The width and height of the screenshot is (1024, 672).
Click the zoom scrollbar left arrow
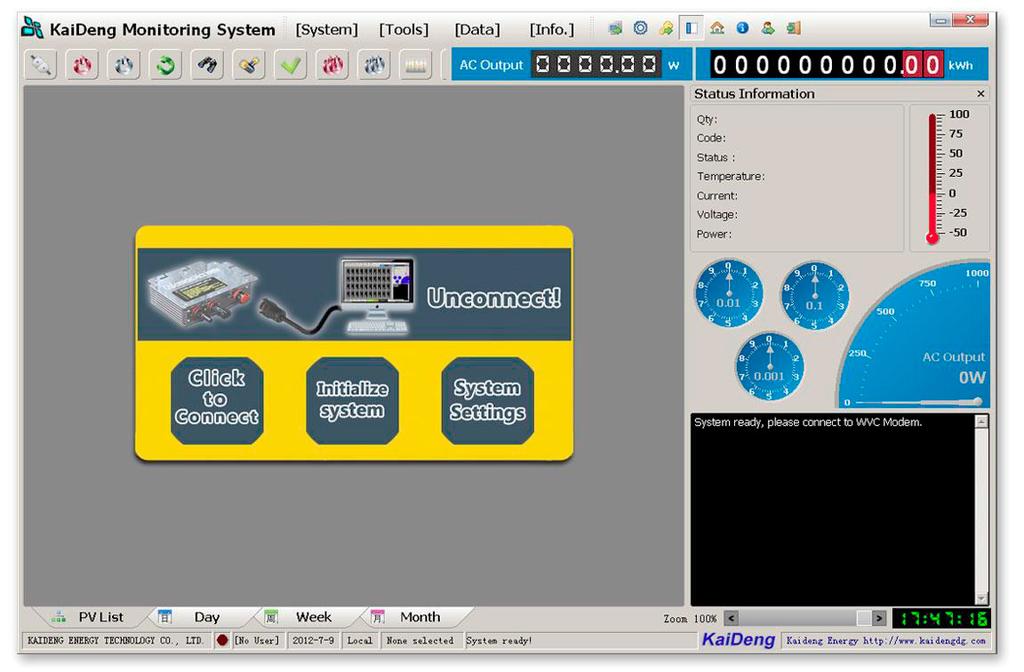pyautogui.click(x=731, y=618)
